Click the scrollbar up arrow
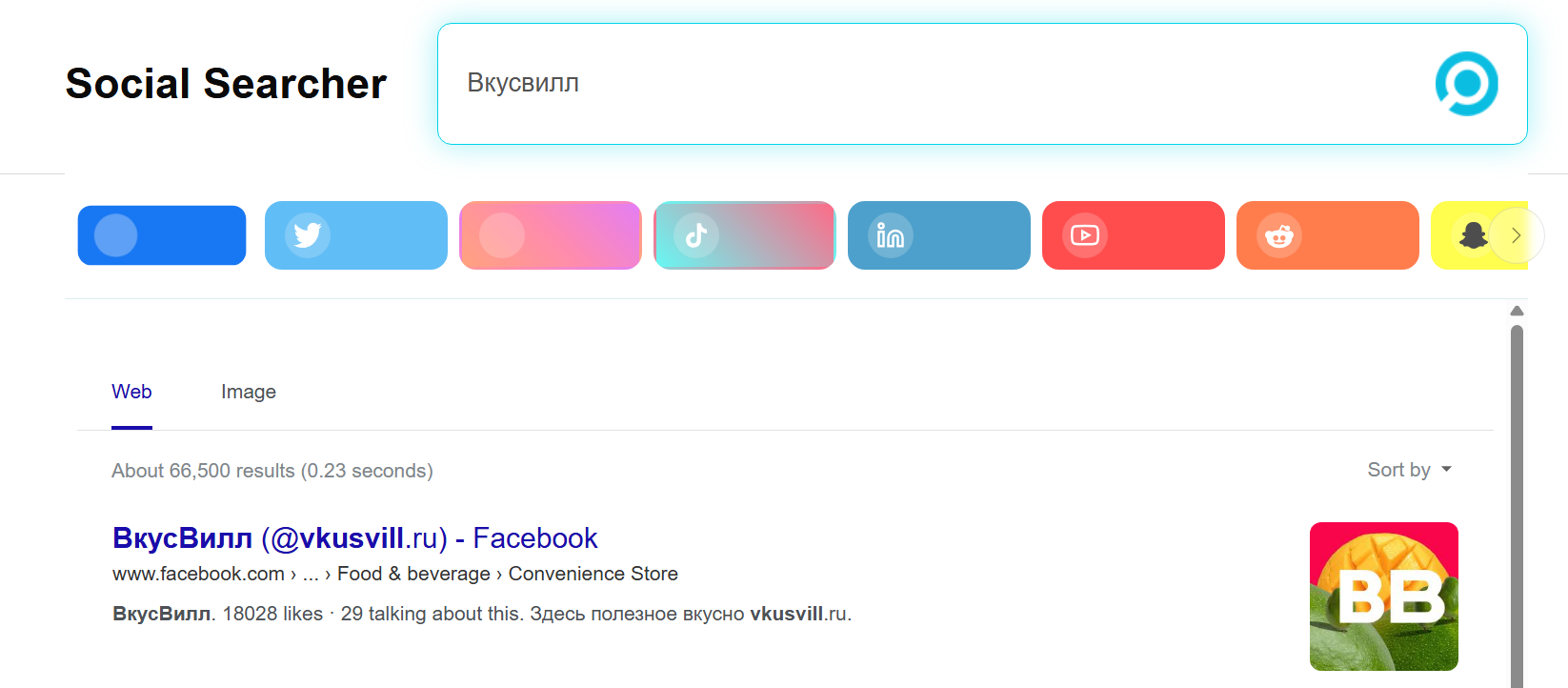Image resolution: width=1568 pixels, height=688 pixels. (1518, 311)
